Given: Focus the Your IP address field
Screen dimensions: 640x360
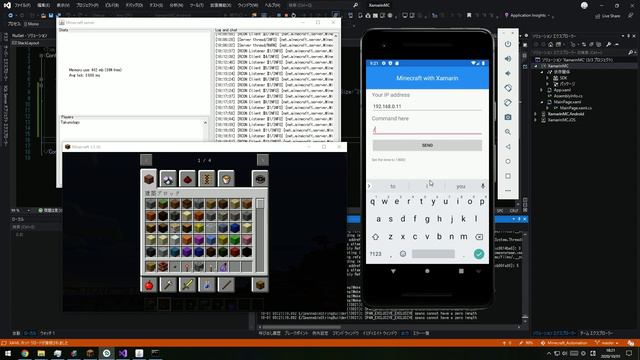Looking at the screenshot, I should [x=427, y=106].
